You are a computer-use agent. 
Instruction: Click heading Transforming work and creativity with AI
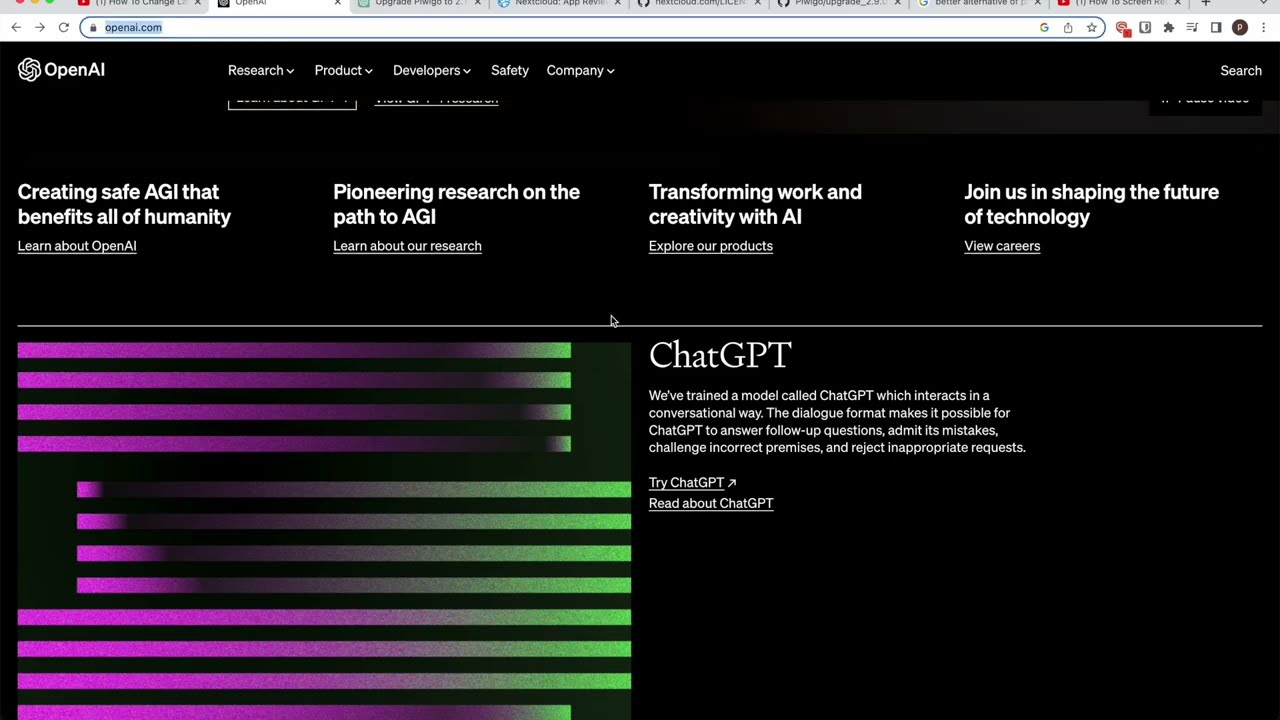755,204
